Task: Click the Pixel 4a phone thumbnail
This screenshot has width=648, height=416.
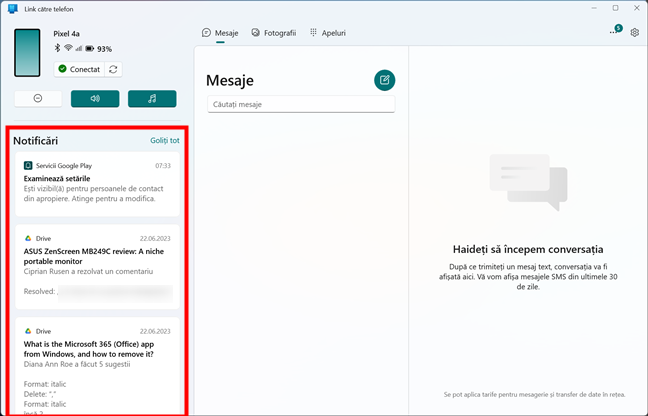Action: coord(27,53)
